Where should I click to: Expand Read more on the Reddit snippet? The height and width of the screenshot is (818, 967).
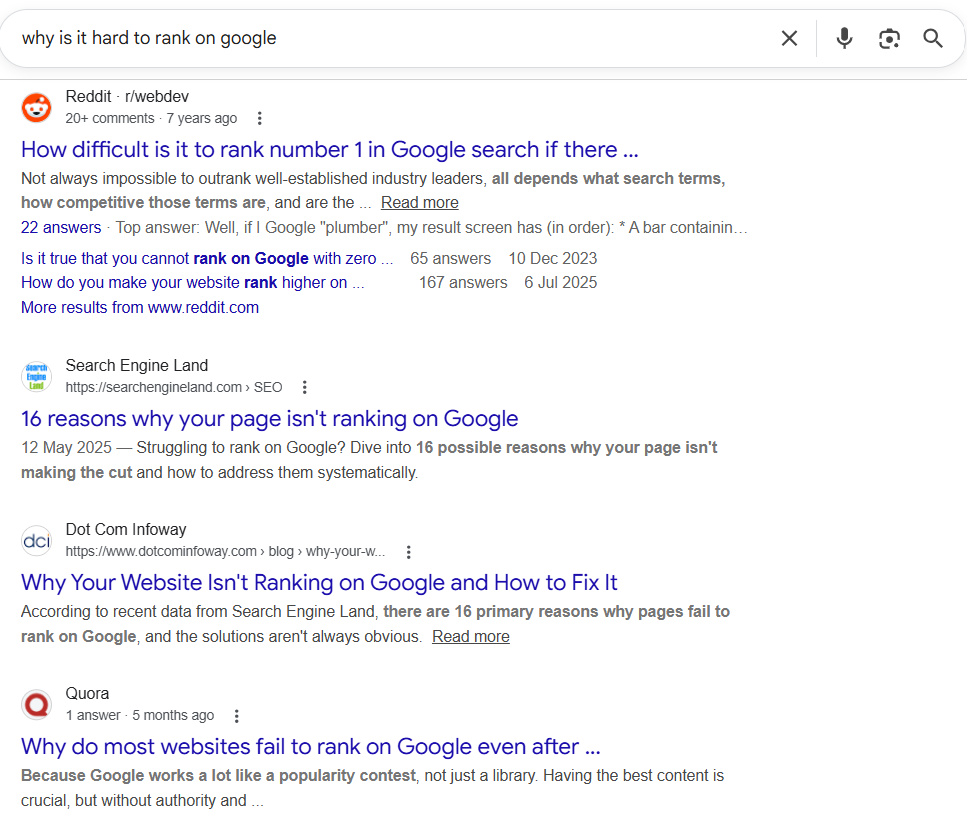coord(419,202)
